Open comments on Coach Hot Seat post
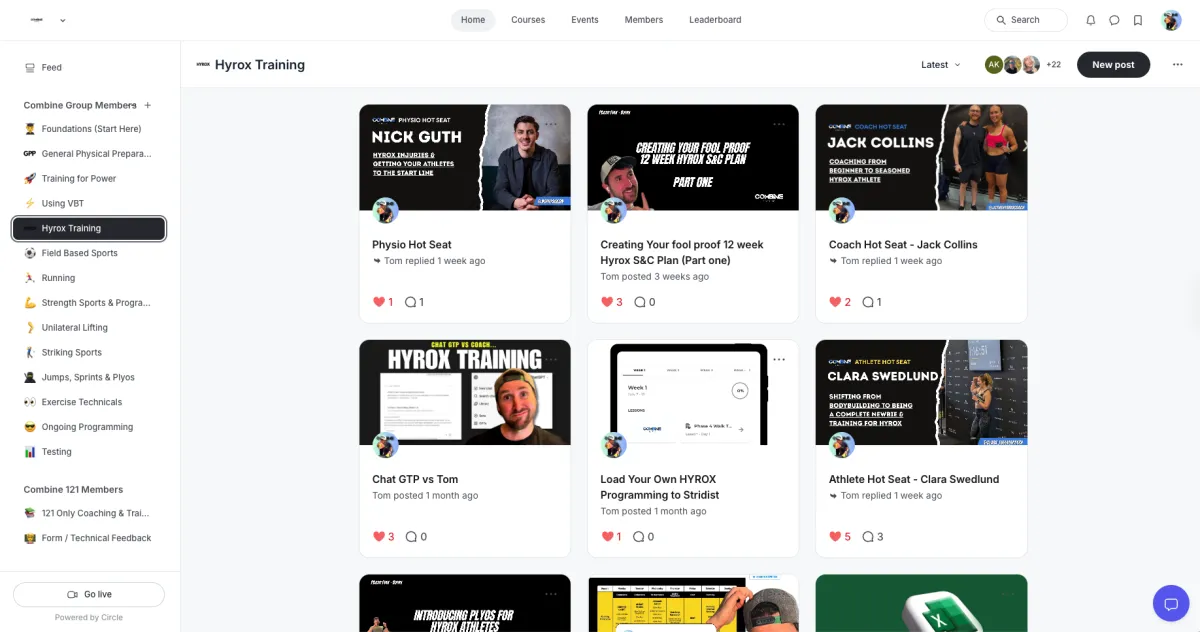Viewport: 1200px width, 632px height. 872,302
